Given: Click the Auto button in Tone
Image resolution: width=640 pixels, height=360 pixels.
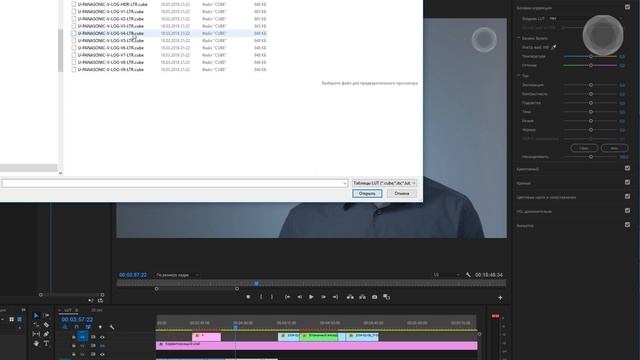Looking at the screenshot, I should pos(614,148).
